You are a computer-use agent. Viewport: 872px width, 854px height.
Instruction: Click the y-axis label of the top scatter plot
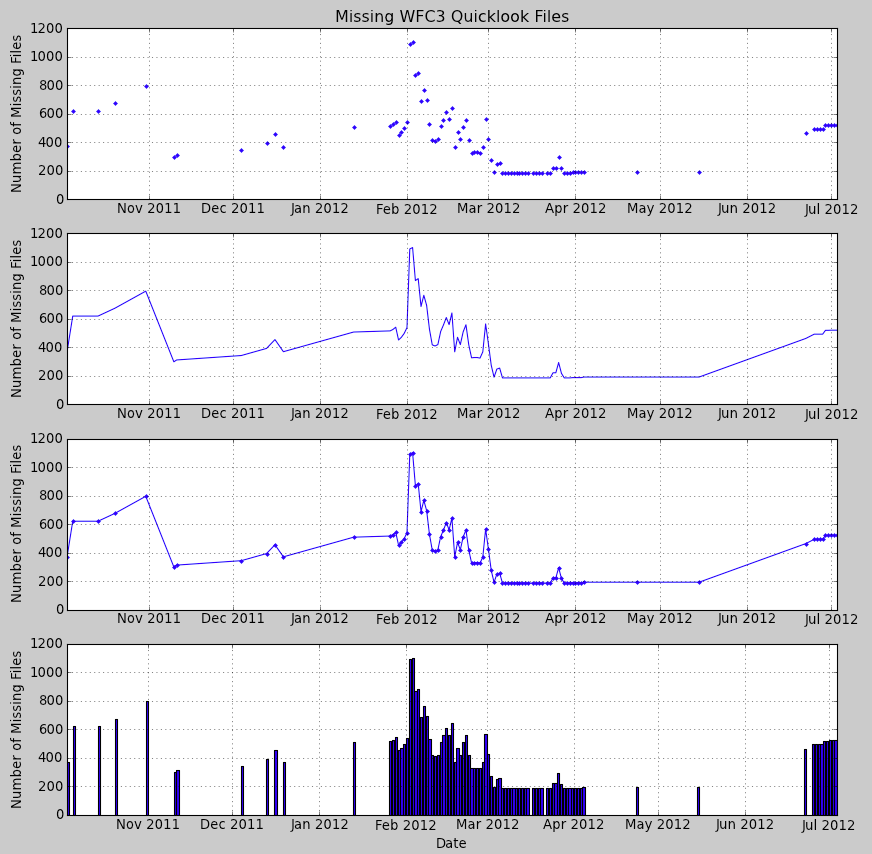click(x=17, y=113)
